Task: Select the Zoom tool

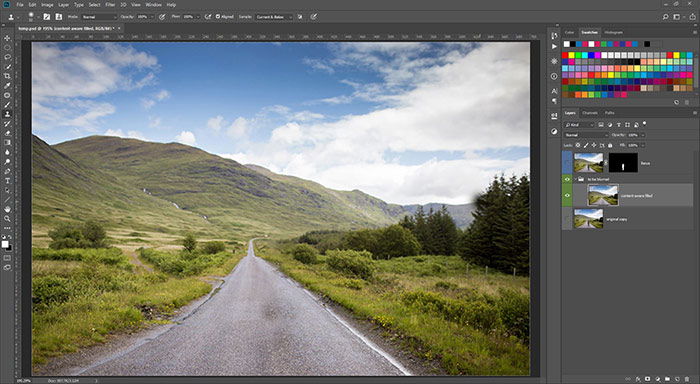Action: click(x=7, y=219)
